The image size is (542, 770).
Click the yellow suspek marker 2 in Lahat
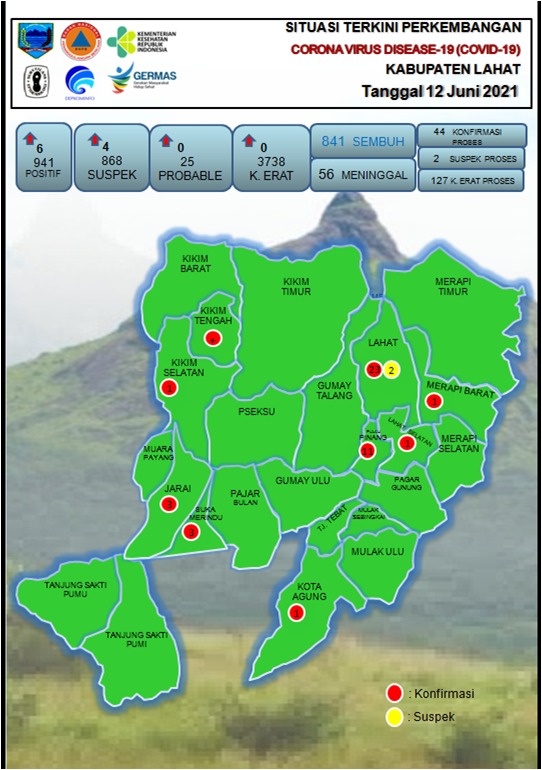point(391,370)
